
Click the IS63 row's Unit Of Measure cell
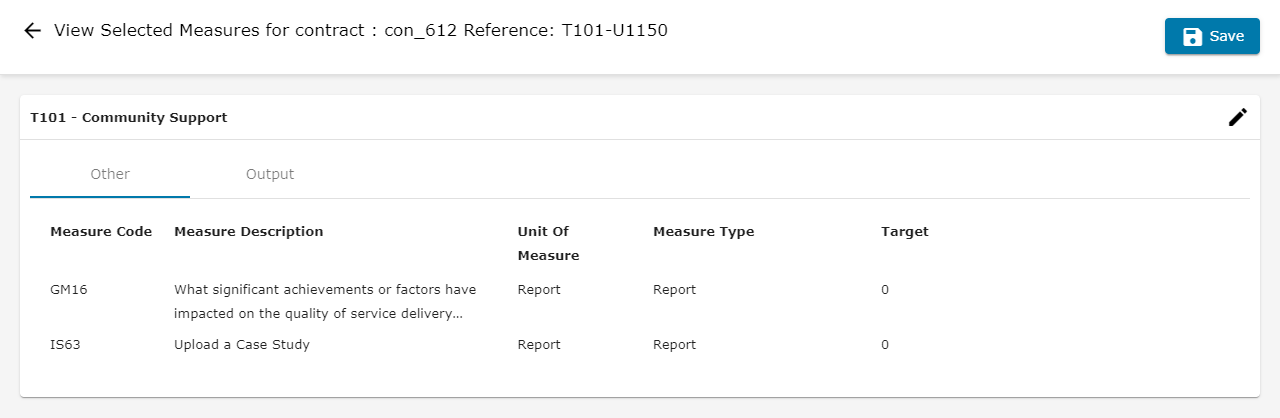539,345
